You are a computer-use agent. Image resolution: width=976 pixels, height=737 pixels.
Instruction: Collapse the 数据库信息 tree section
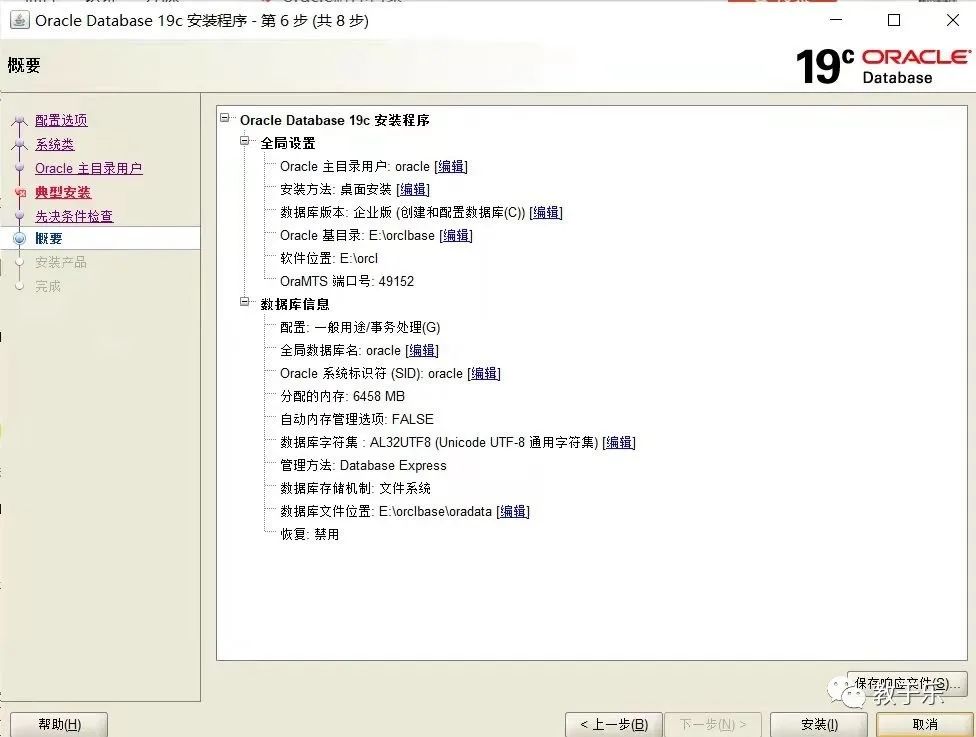[x=245, y=302]
